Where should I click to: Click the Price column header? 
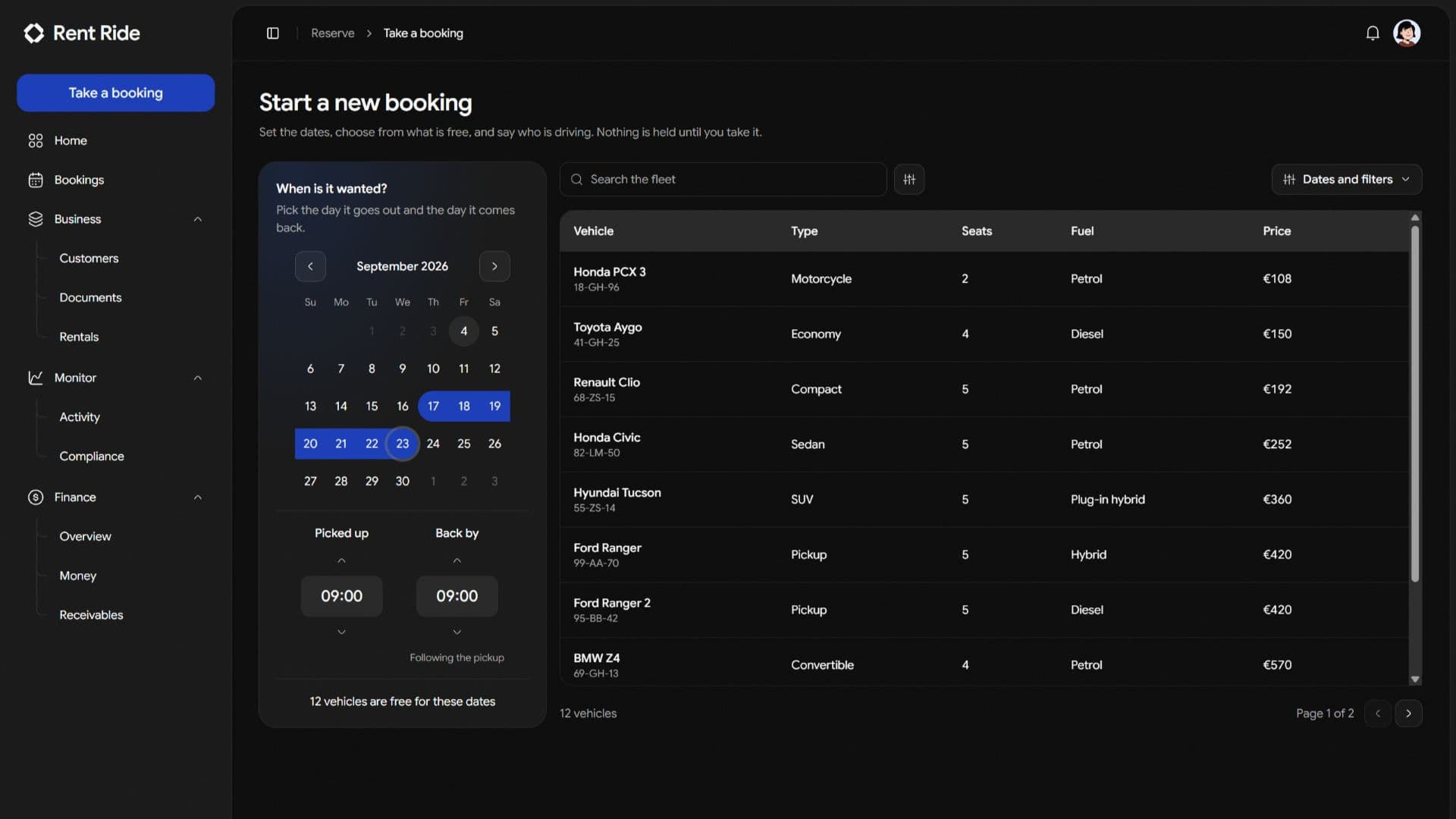click(x=1276, y=231)
